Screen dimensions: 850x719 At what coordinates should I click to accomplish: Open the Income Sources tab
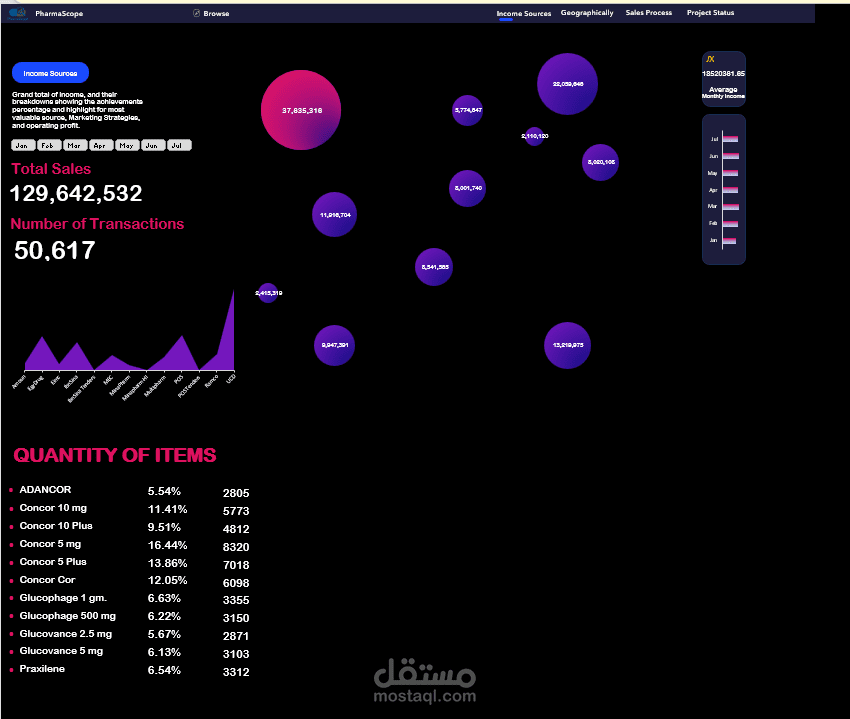pyautogui.click(x=524, y=14)
